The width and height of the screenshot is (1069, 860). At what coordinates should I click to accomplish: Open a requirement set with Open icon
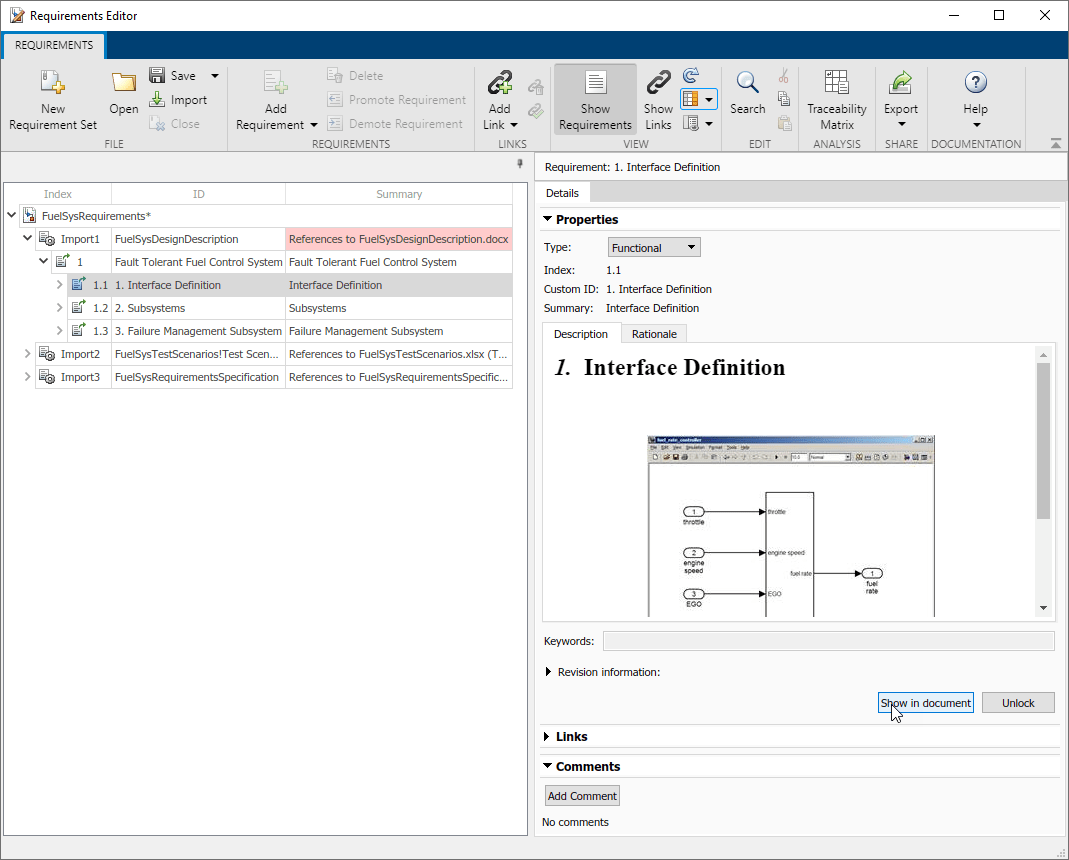click(x=123, y=83)
